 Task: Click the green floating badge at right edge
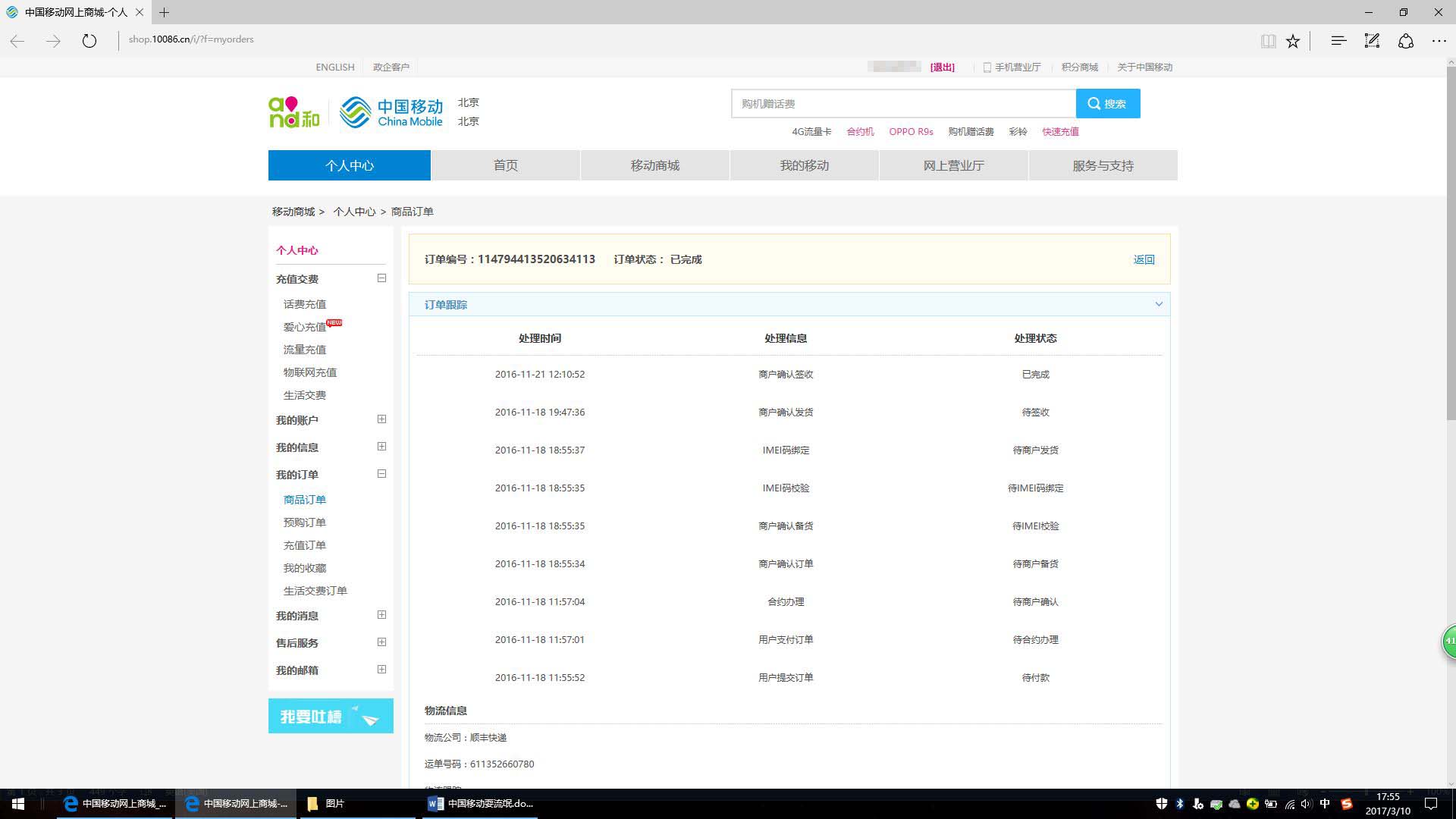pyautogui.click(x=1448, y=642)
